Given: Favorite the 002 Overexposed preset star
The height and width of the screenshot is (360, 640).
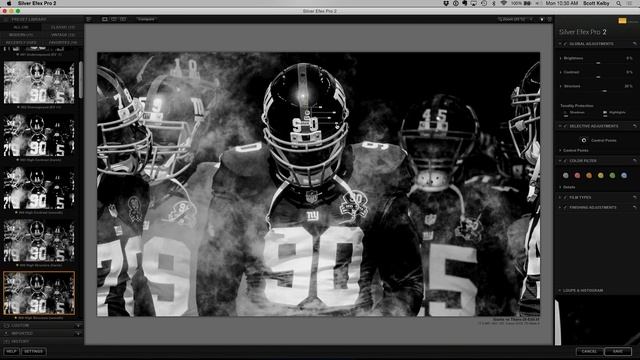Looking at the screenshot, I should tap(18, 107).
